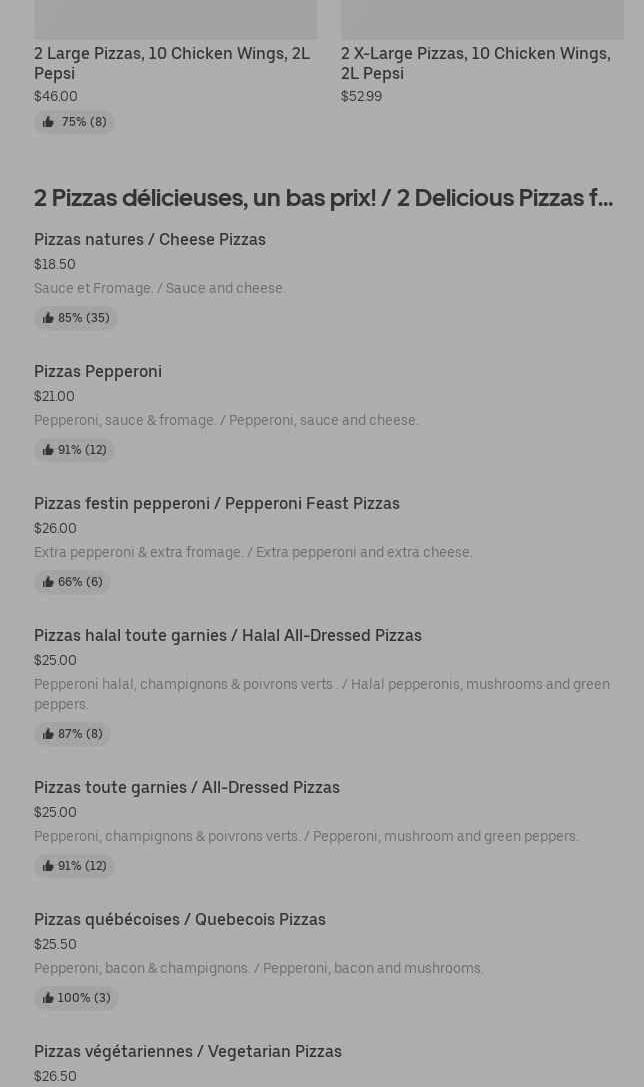644x1087 pixels.
Task: Open the 2 X-Large Pizzas combo item
Action: [475, 62]
